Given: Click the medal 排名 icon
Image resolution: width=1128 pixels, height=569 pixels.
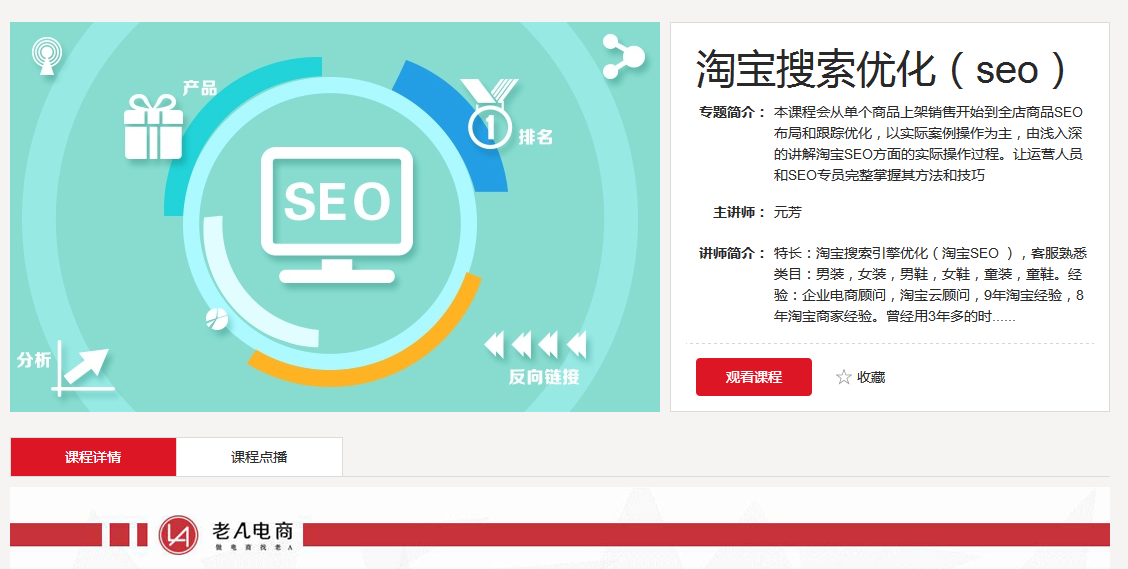Looking at the screenshot, I should coord(490,114).
